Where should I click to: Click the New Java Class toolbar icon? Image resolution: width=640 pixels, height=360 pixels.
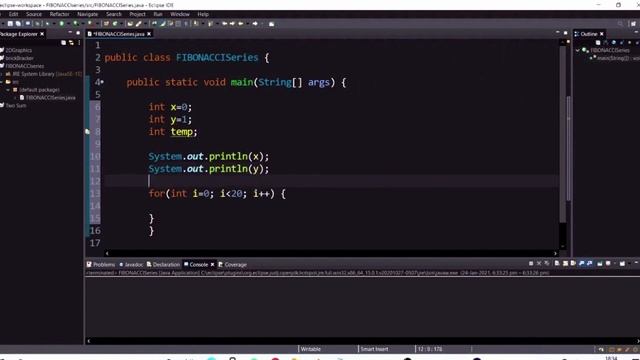[115, 24]
